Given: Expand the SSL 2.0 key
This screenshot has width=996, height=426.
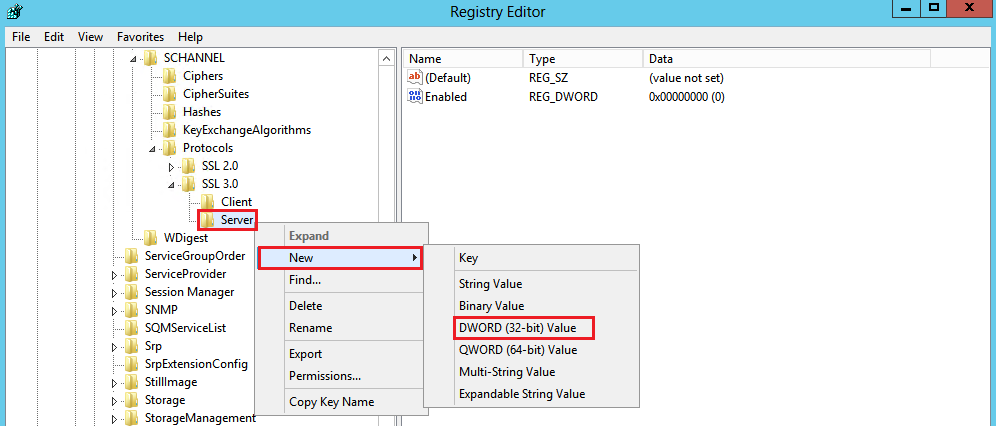Looking at the screenshot, I should tap(171, 166).
